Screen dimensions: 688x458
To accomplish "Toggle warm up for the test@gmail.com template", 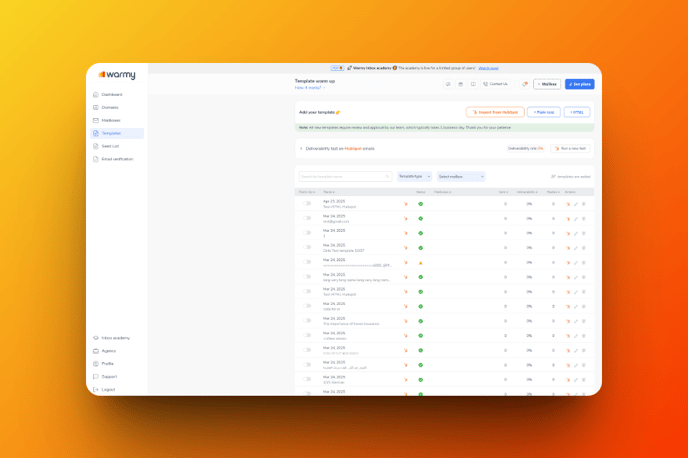I will tap(307, 218).
